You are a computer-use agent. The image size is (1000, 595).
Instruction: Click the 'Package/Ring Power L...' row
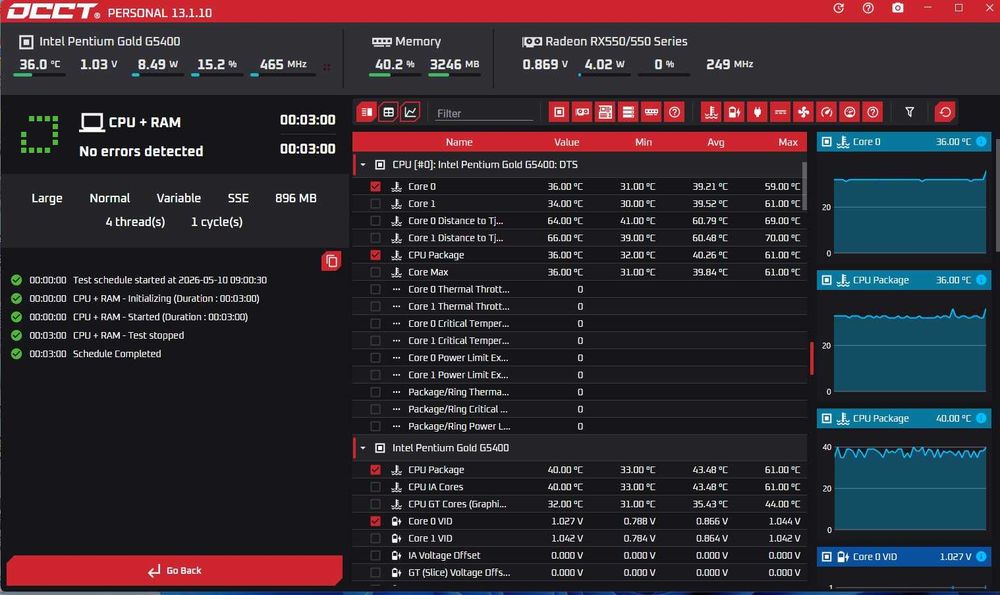(x=579, y=426)
